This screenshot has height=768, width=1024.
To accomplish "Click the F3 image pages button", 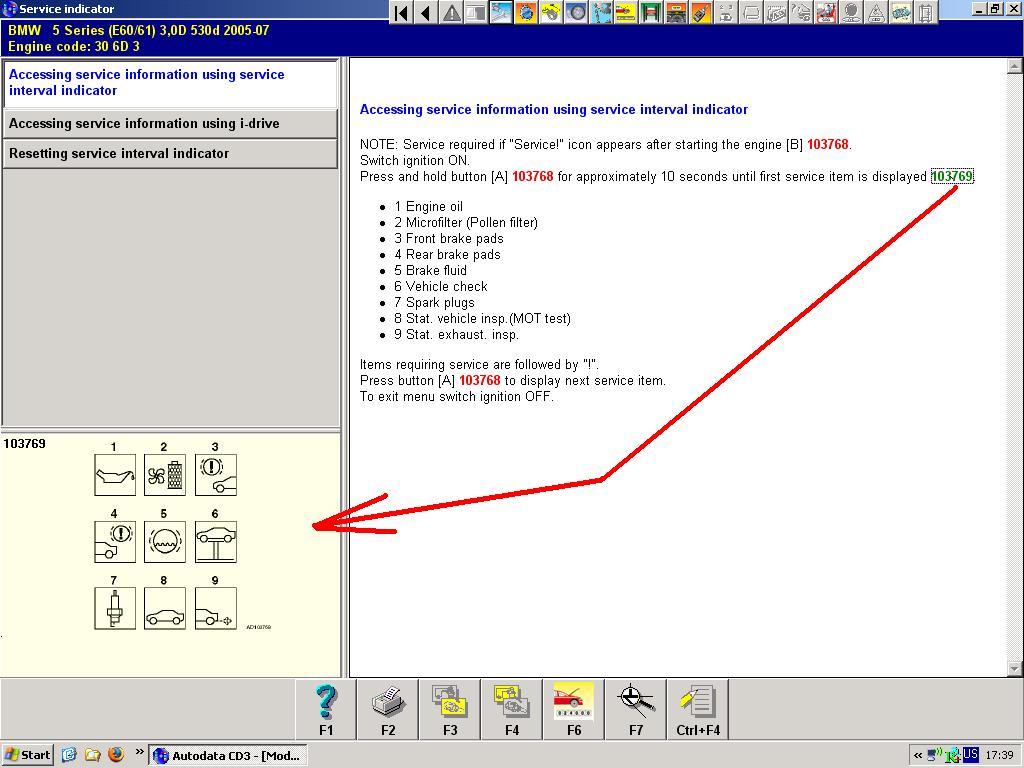I will point(450,710).
